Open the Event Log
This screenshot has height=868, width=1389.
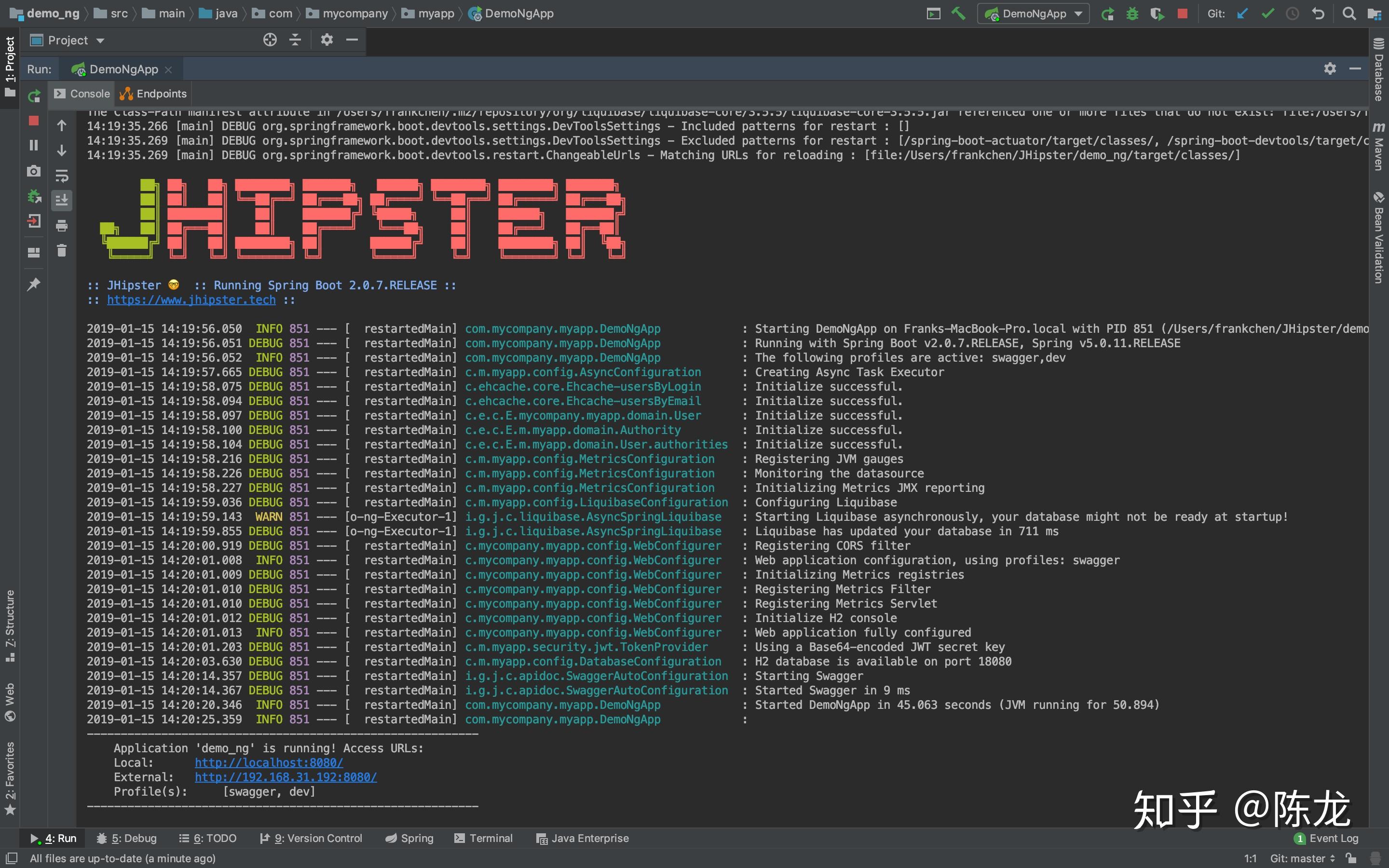1326,838
